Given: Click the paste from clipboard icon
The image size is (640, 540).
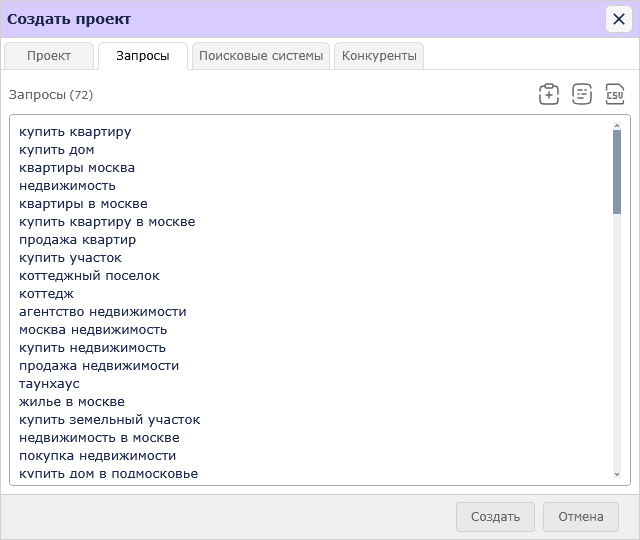Looking at the screenshot, I should pyautogui.click(x=549, y=94).
